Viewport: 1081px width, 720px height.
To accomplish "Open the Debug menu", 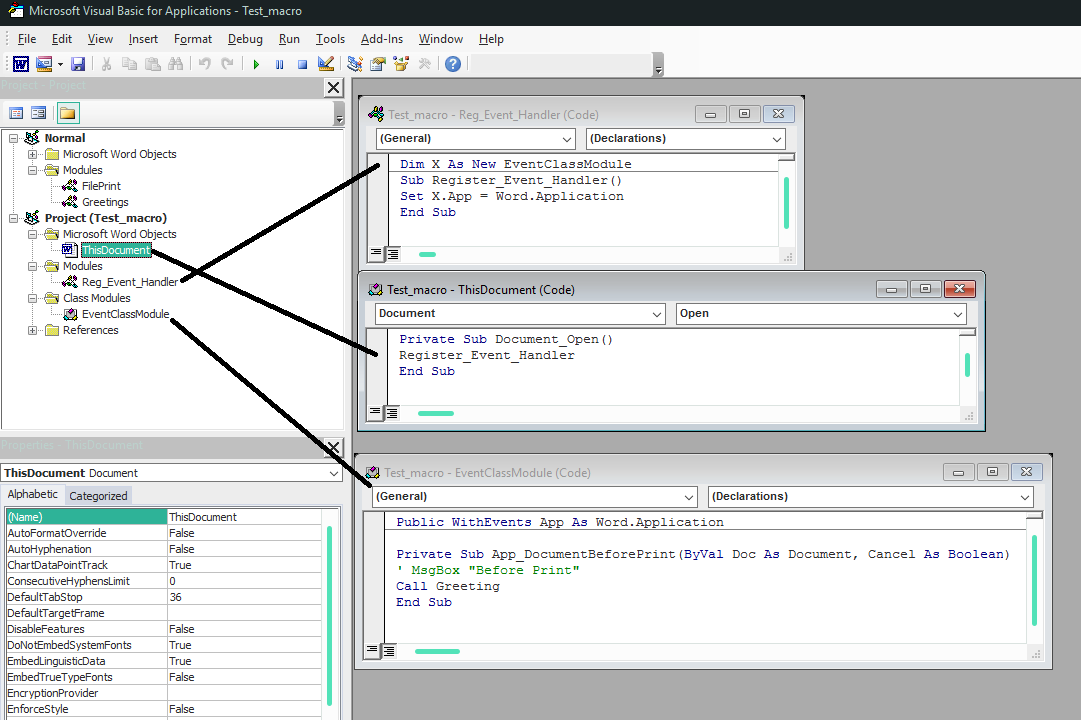I will pos(245,39).
